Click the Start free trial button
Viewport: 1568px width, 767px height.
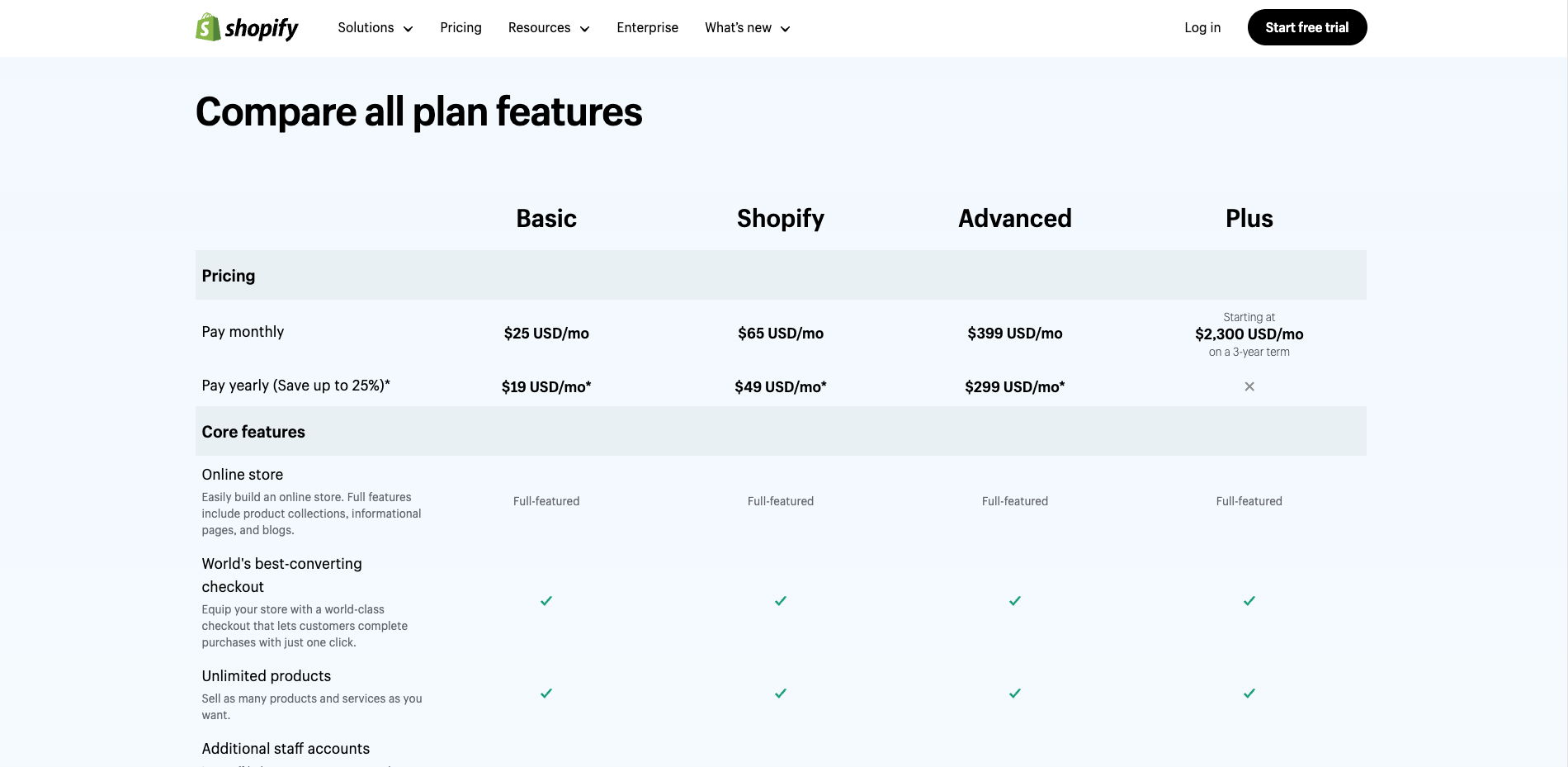point(1307,27)
